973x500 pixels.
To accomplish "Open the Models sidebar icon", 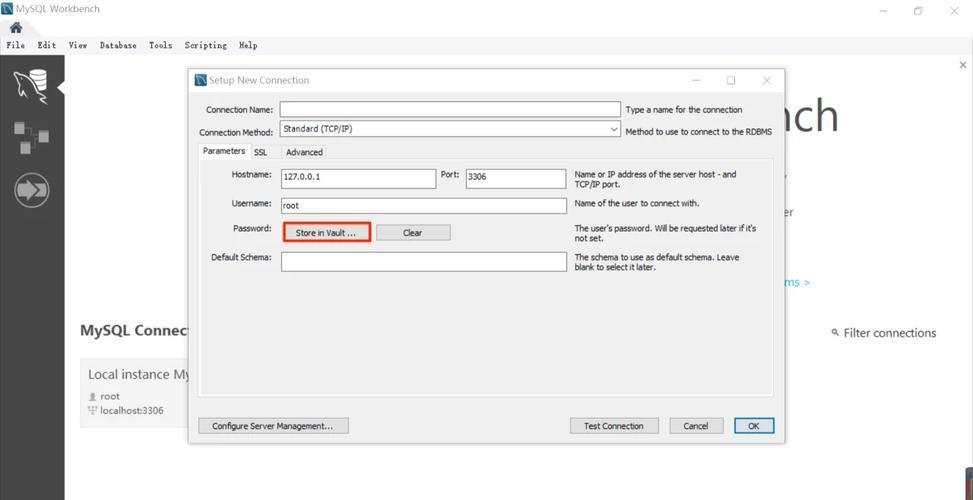I will [x=31, y=137].
